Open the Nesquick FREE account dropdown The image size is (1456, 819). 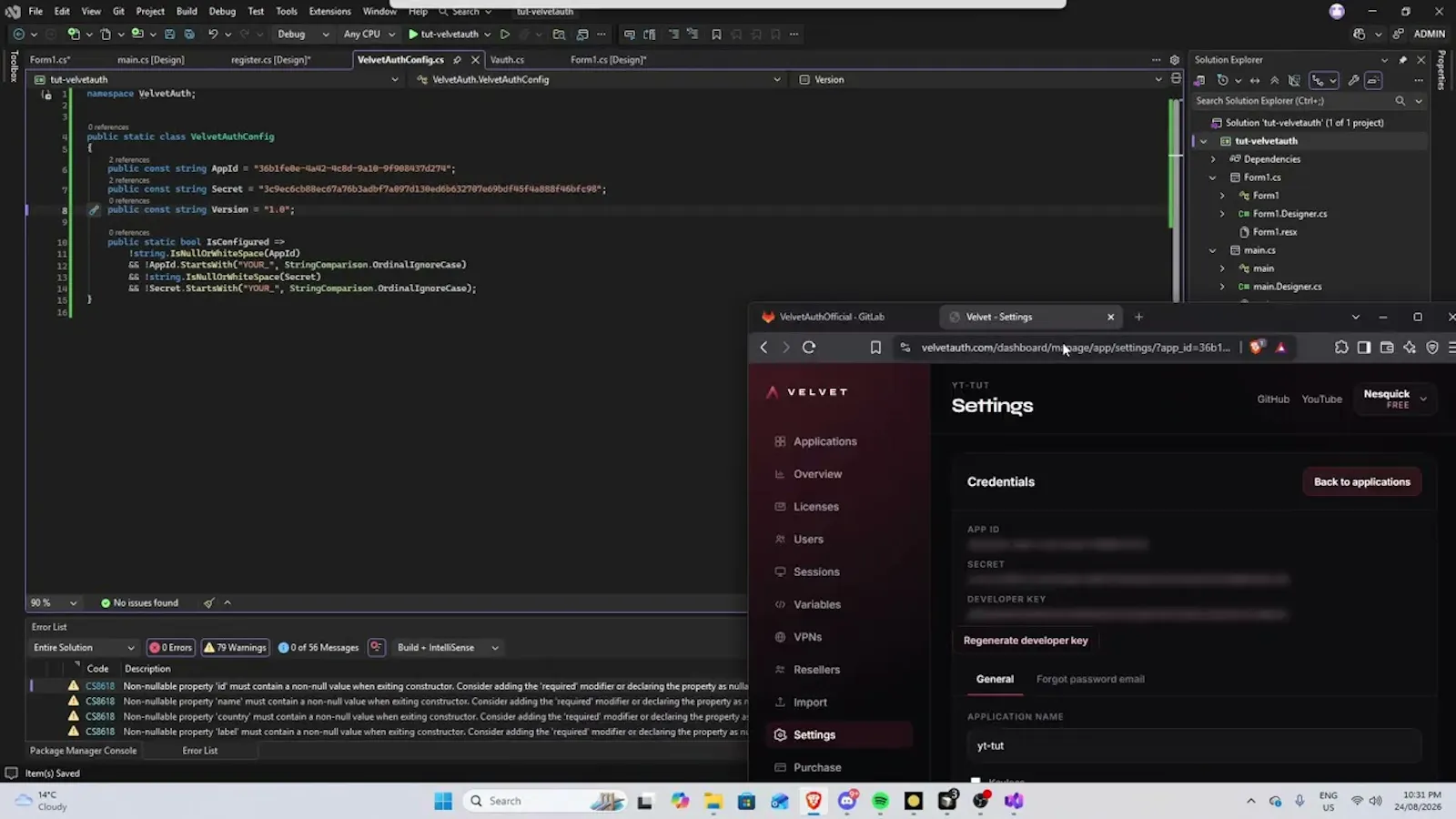coord(1395,399)
